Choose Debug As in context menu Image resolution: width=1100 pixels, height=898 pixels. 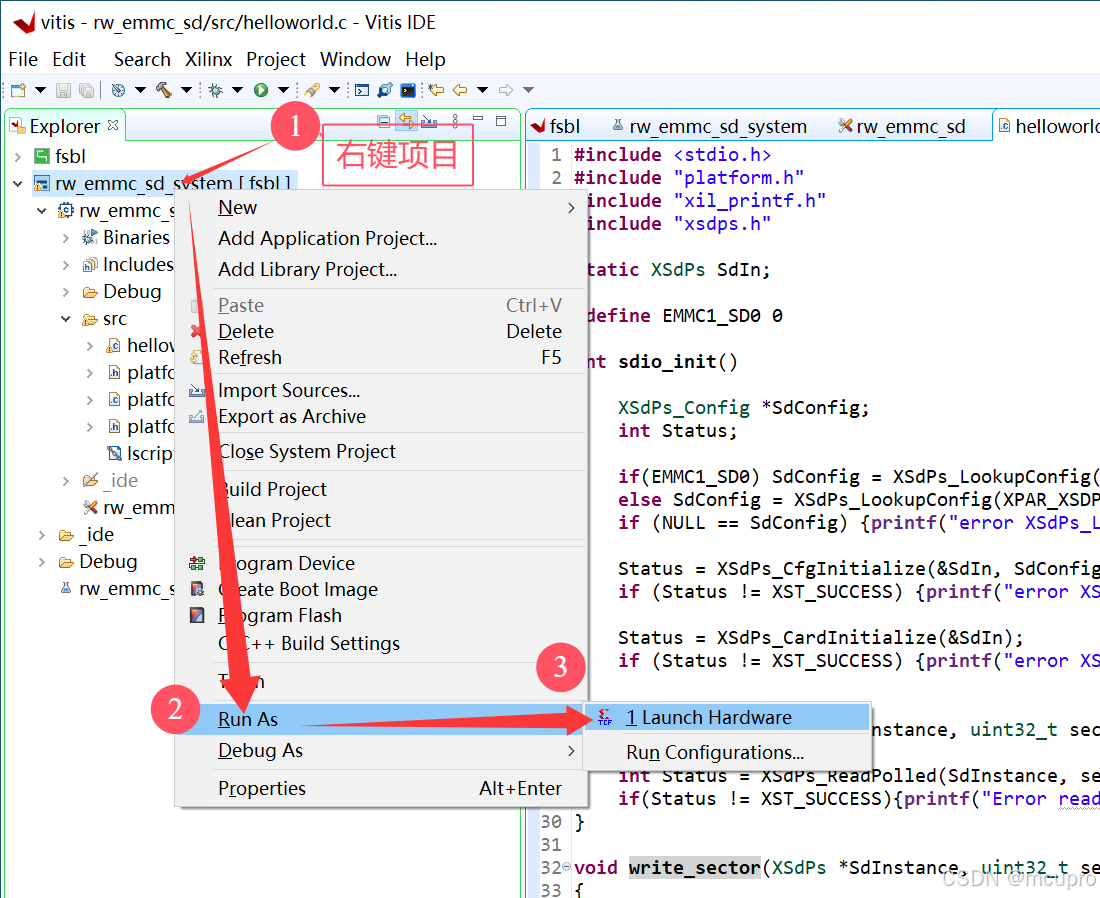click(x=380, y=751)
